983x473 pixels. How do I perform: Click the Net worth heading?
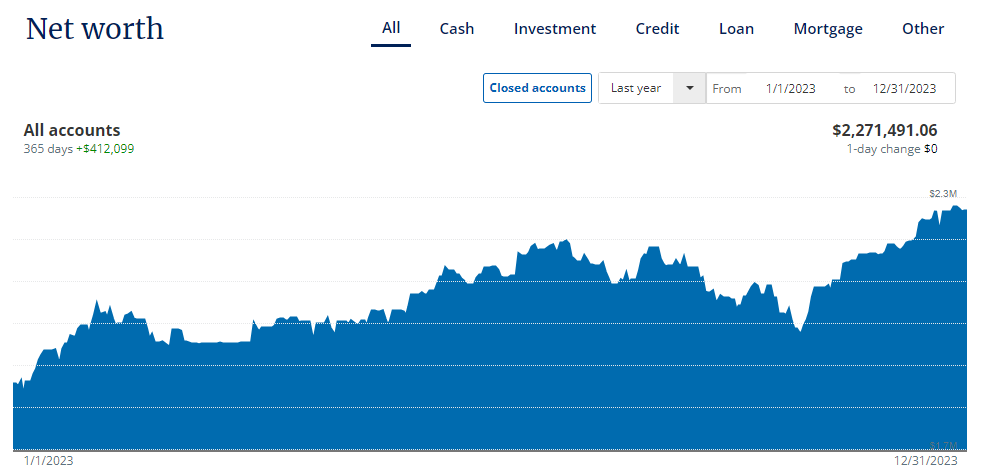(x=95, y=29)
